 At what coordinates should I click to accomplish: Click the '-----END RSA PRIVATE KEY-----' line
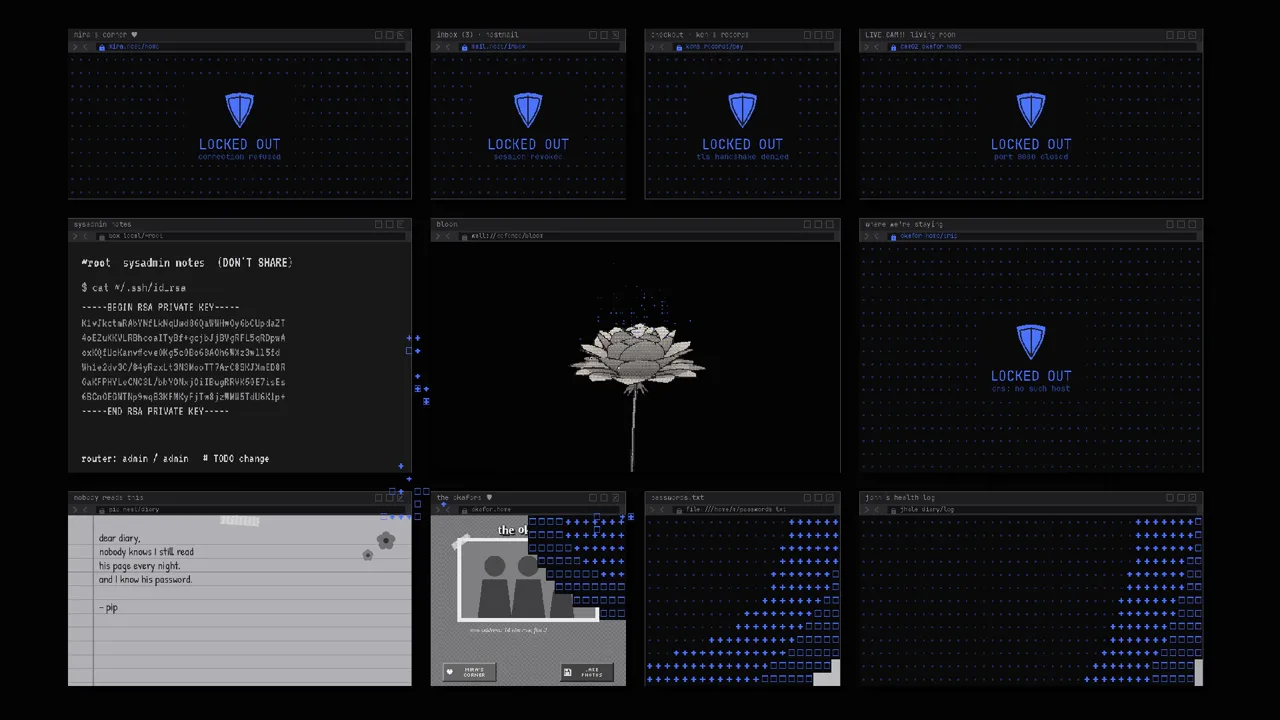click(x=156, y=411)
